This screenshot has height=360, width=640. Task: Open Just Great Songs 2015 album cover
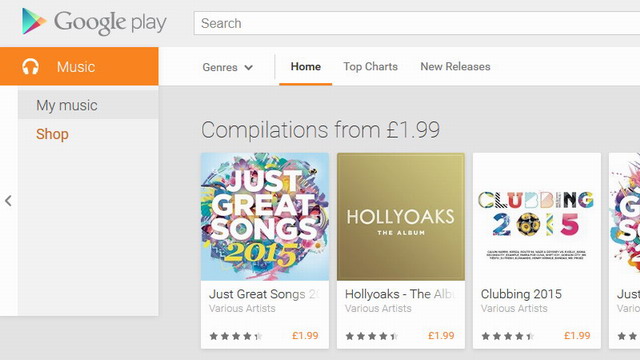coord(264,217)
